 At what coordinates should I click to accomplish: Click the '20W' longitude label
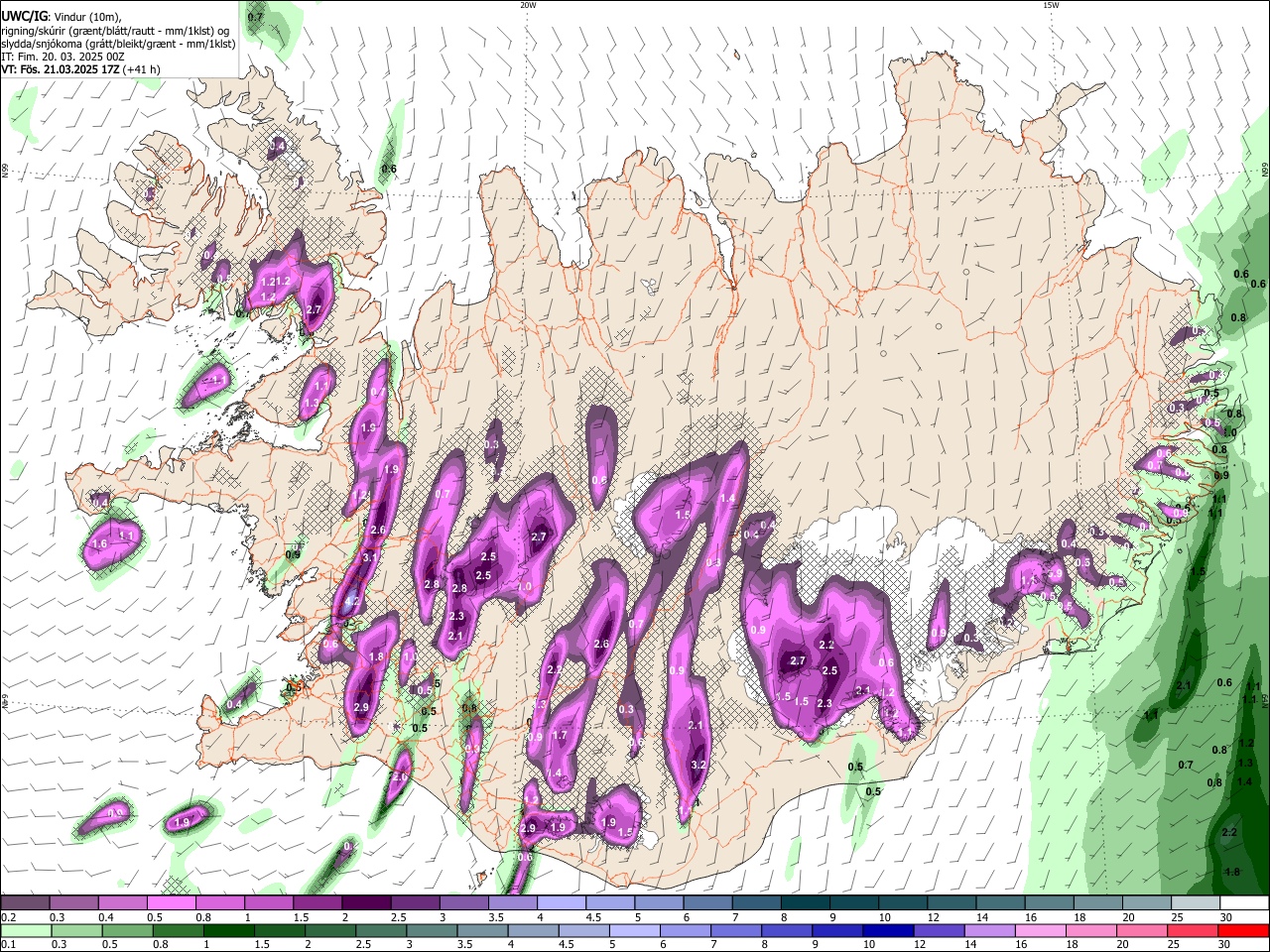(528, 5)
